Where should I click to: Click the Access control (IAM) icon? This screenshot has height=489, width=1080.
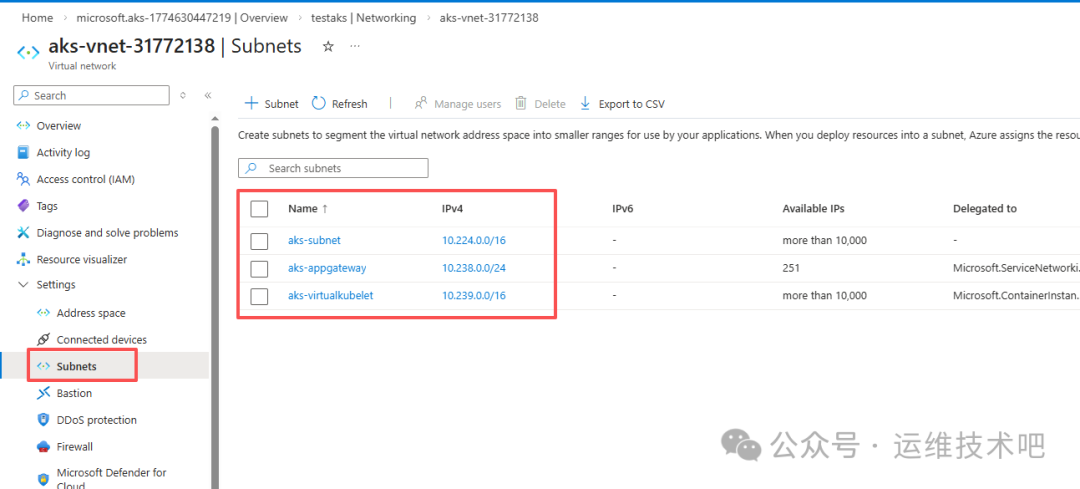[23, 179]
